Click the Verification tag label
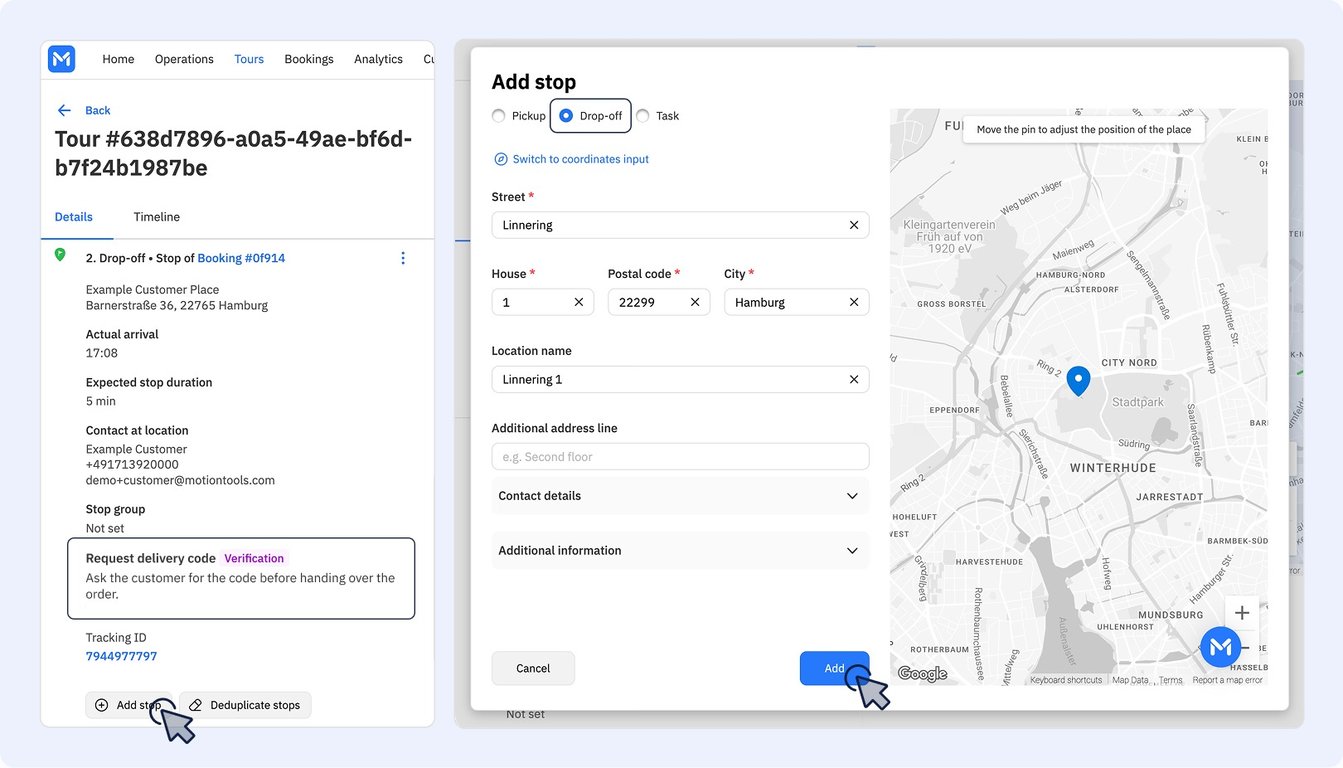Screen dimensions: 1343x768 click(x=254, y=559)
